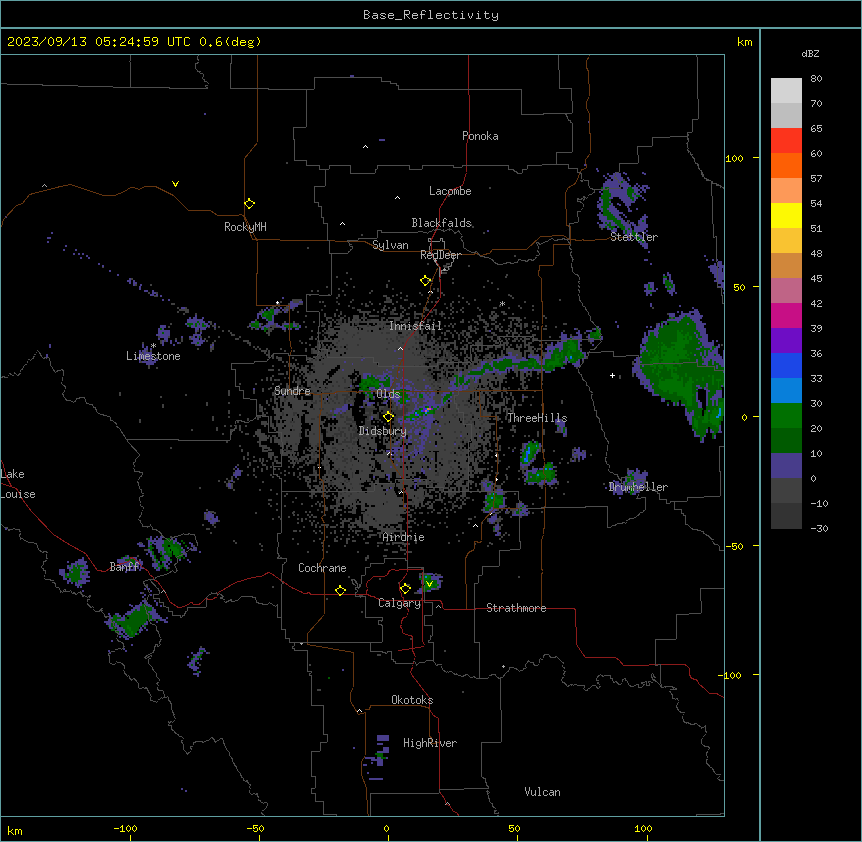Screen dimensions: 862x842
Task: Select the Drumheller label
Action: pyautogui.click(x=638, y=487)
